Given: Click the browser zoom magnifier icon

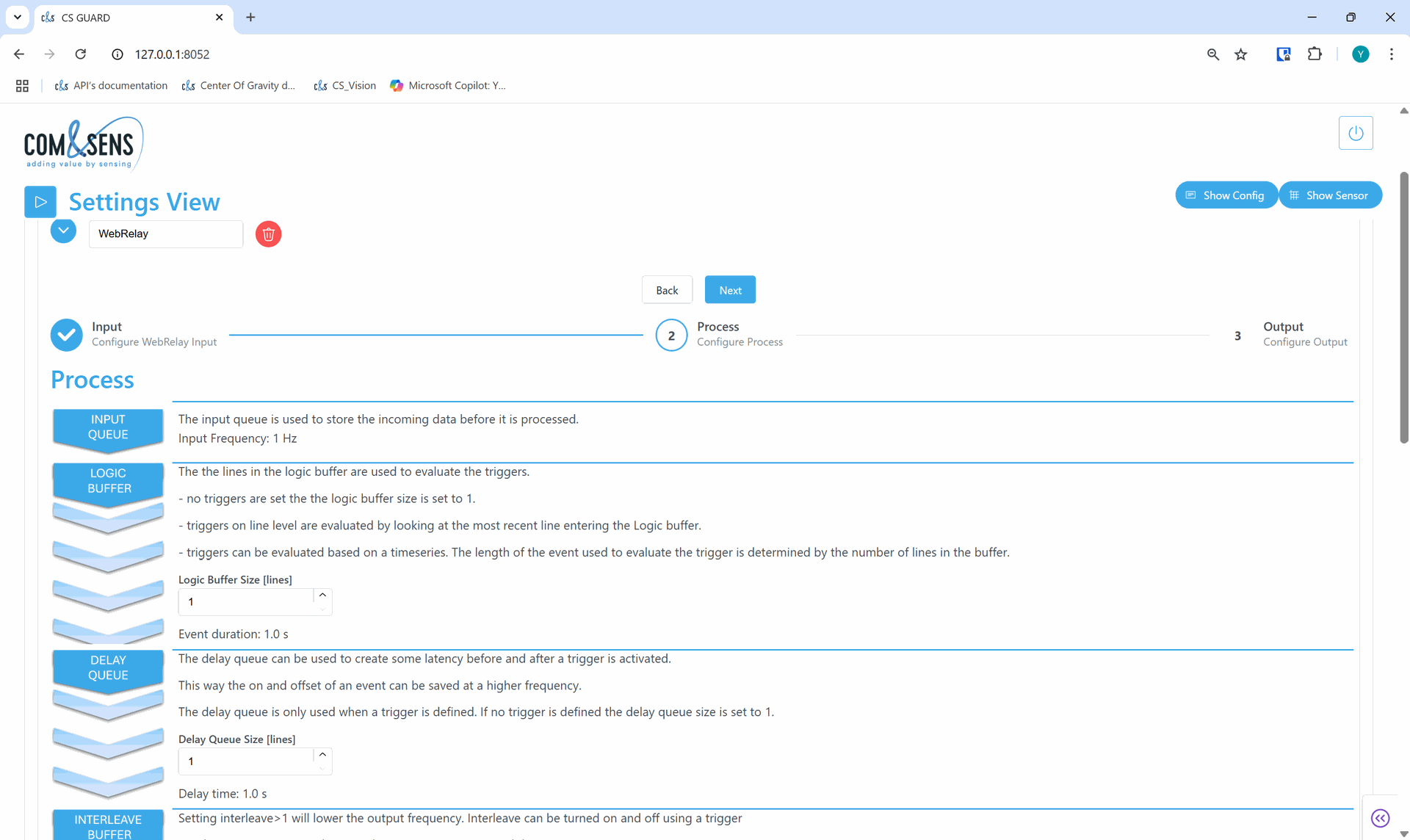Looking at the screenshot, I should click(x=1212, y=54).
